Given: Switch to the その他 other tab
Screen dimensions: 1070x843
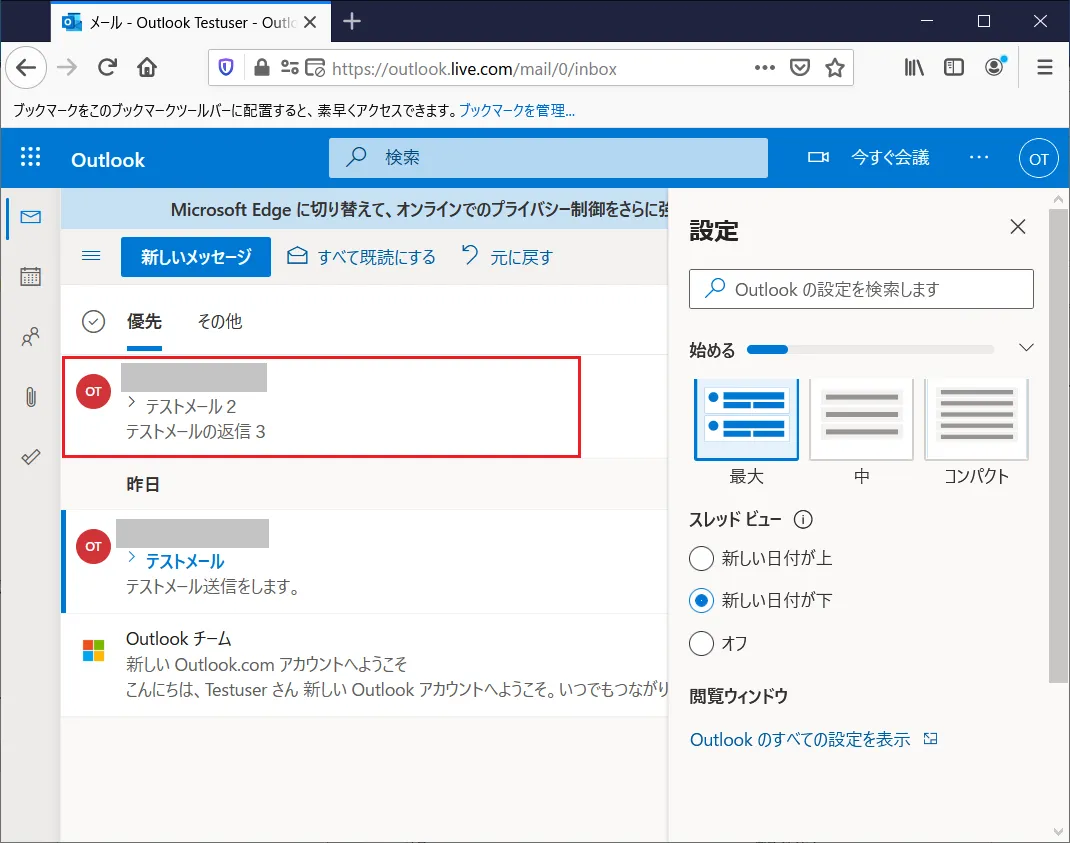Looking at the screenshot, I should coord(220,322).
